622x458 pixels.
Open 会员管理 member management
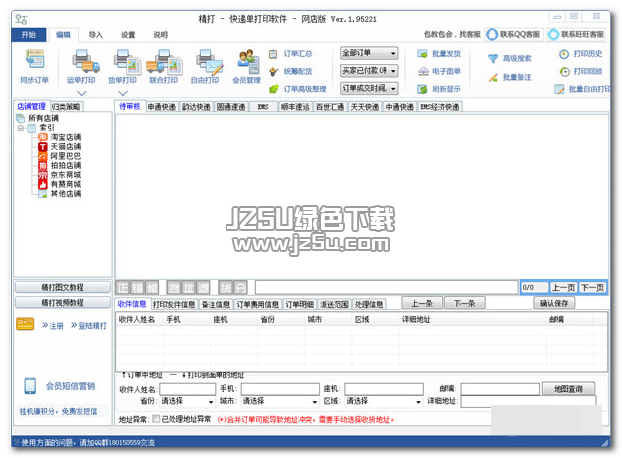[x=247, y=67]
